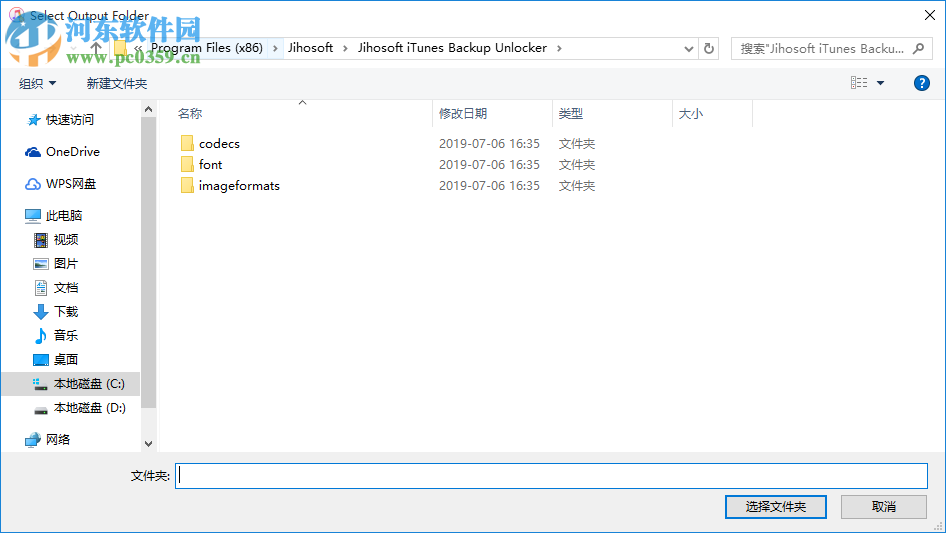Select OneDrive label in navigation pane
Screen dimensions: 946x533
click(73, 152)
